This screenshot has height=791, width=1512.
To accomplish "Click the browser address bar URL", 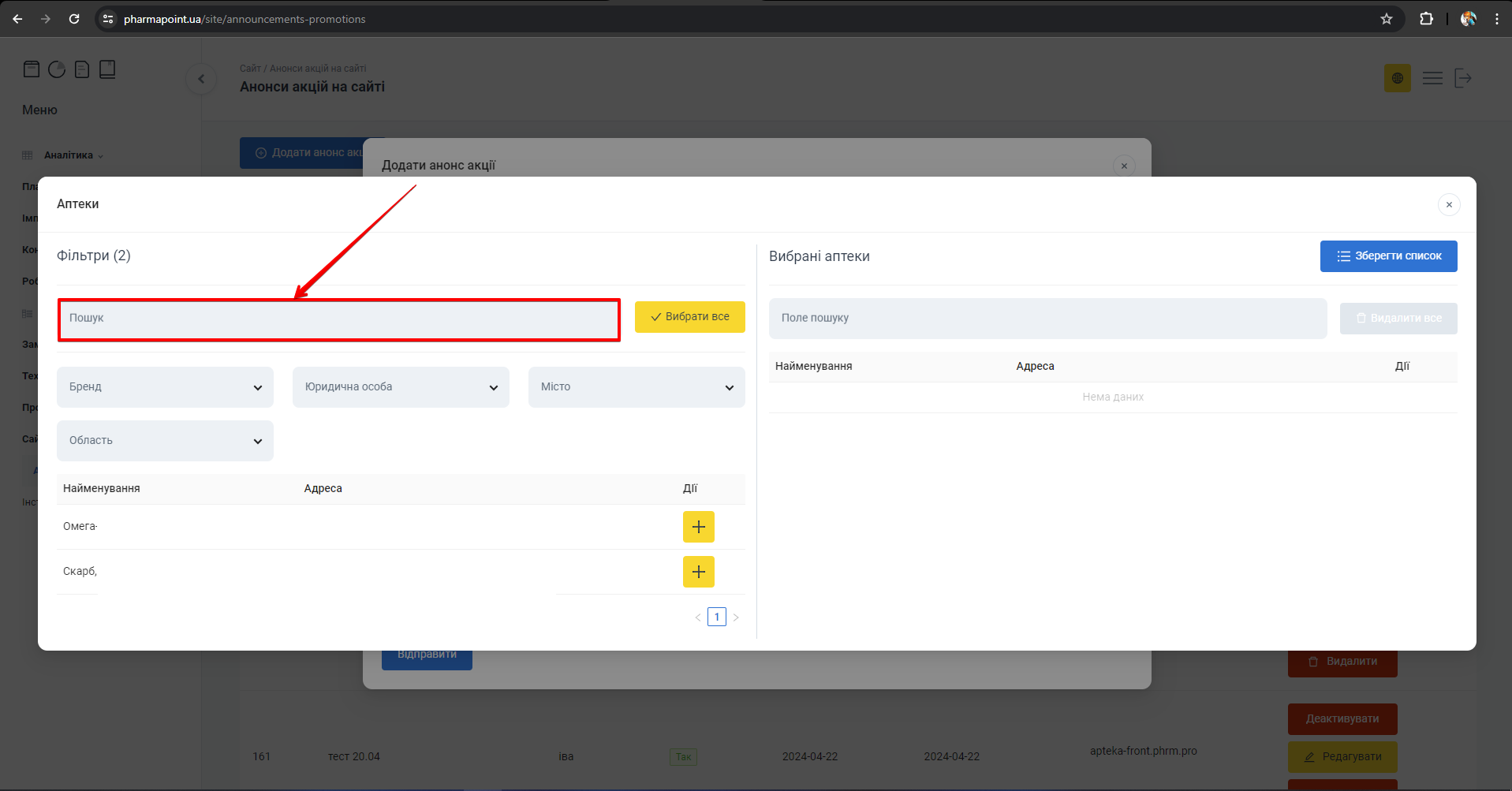I will (245, 19).
